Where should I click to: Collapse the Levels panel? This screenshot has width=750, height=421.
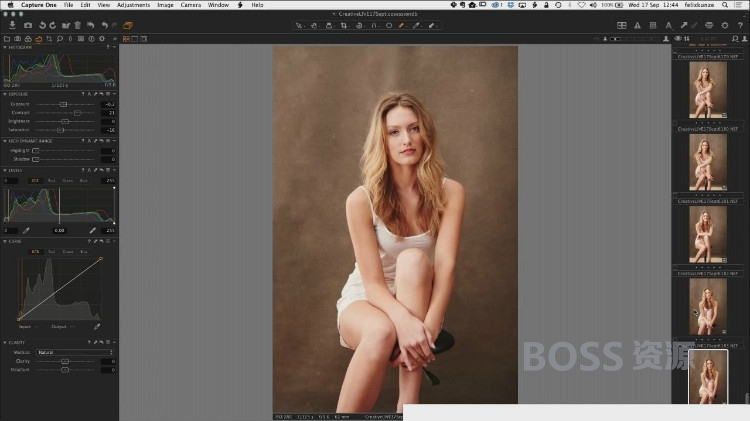(x=5, y=170)
